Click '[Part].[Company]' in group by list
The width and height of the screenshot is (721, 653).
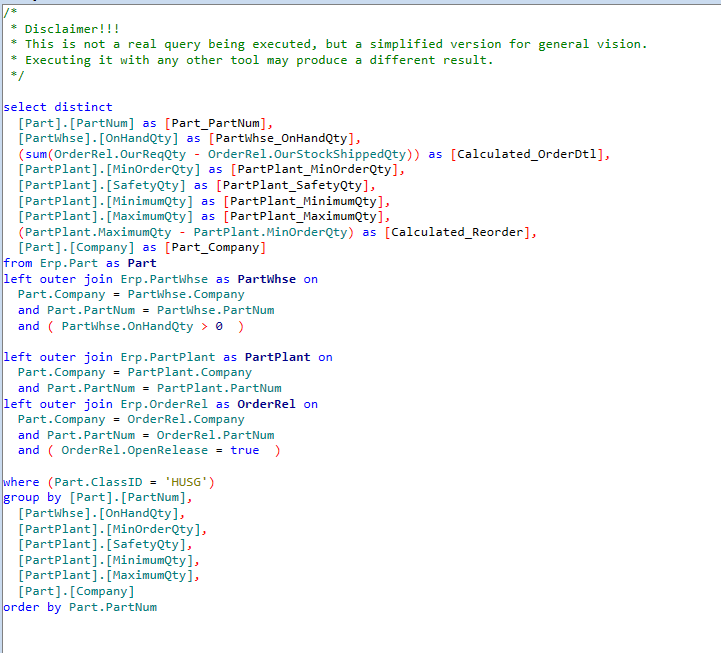(76, 591)
